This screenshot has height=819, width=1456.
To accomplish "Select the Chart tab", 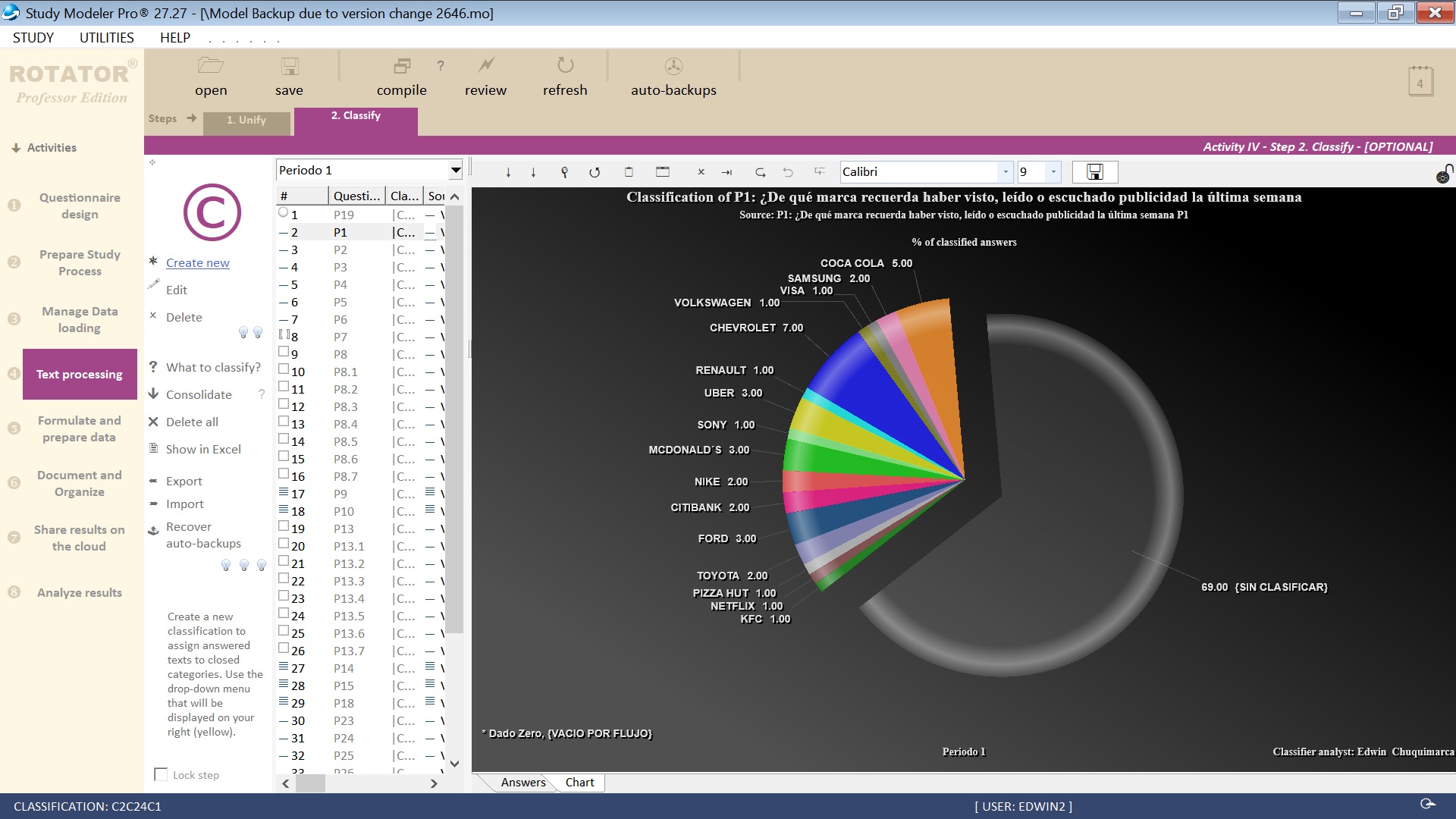I will [x=580, y=783].
